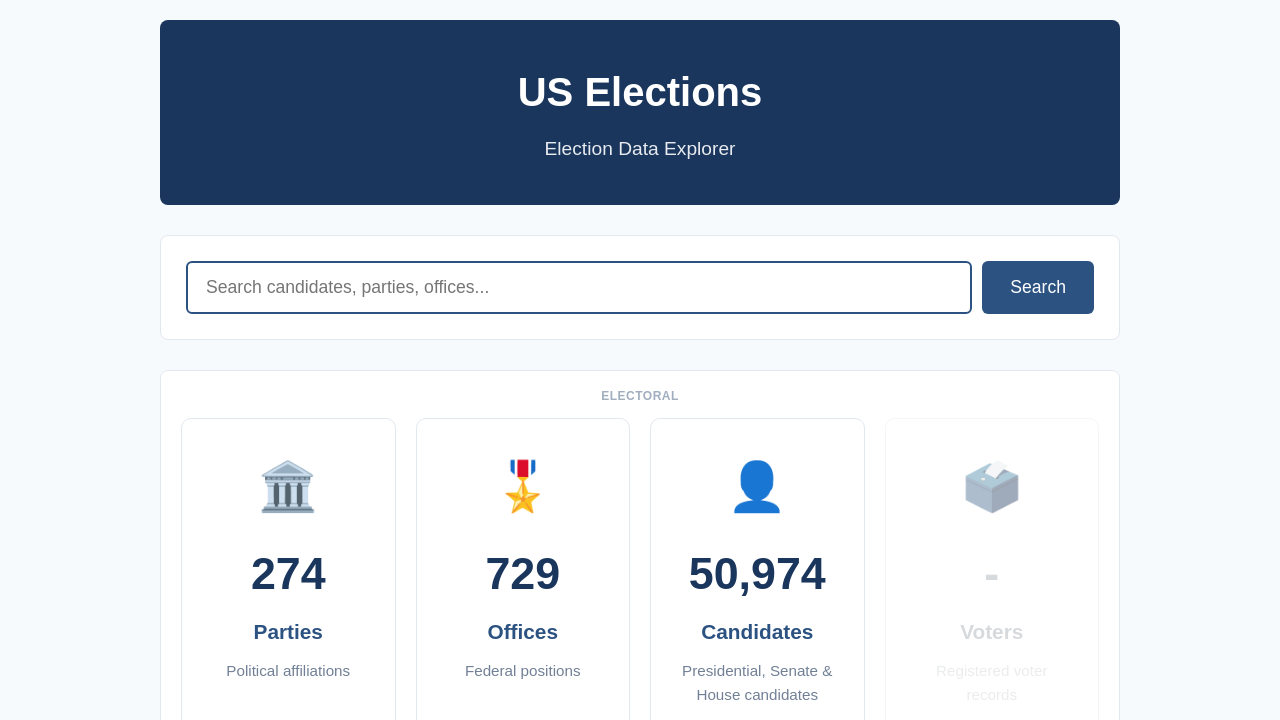Viewport: 1280px width, 720px height.
Task: Select the greyed-out Voters label
Action: coord(992,632)
